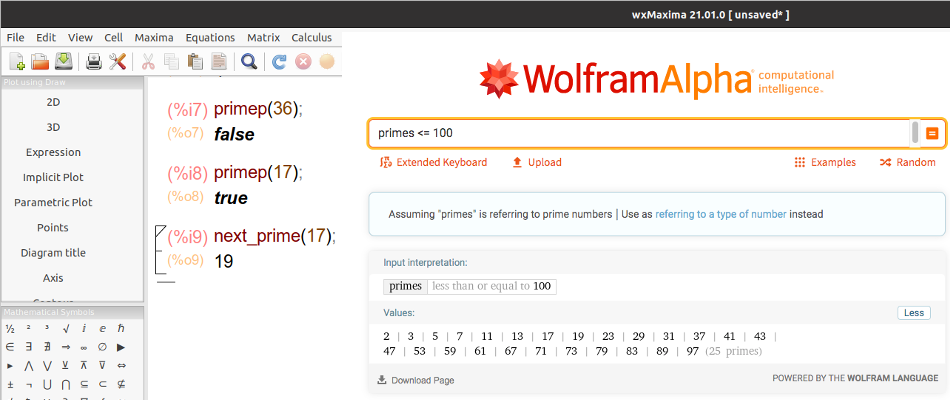Open the Maxima menu
The width and height of the screenshot is (950, 400).
(154, 38)
